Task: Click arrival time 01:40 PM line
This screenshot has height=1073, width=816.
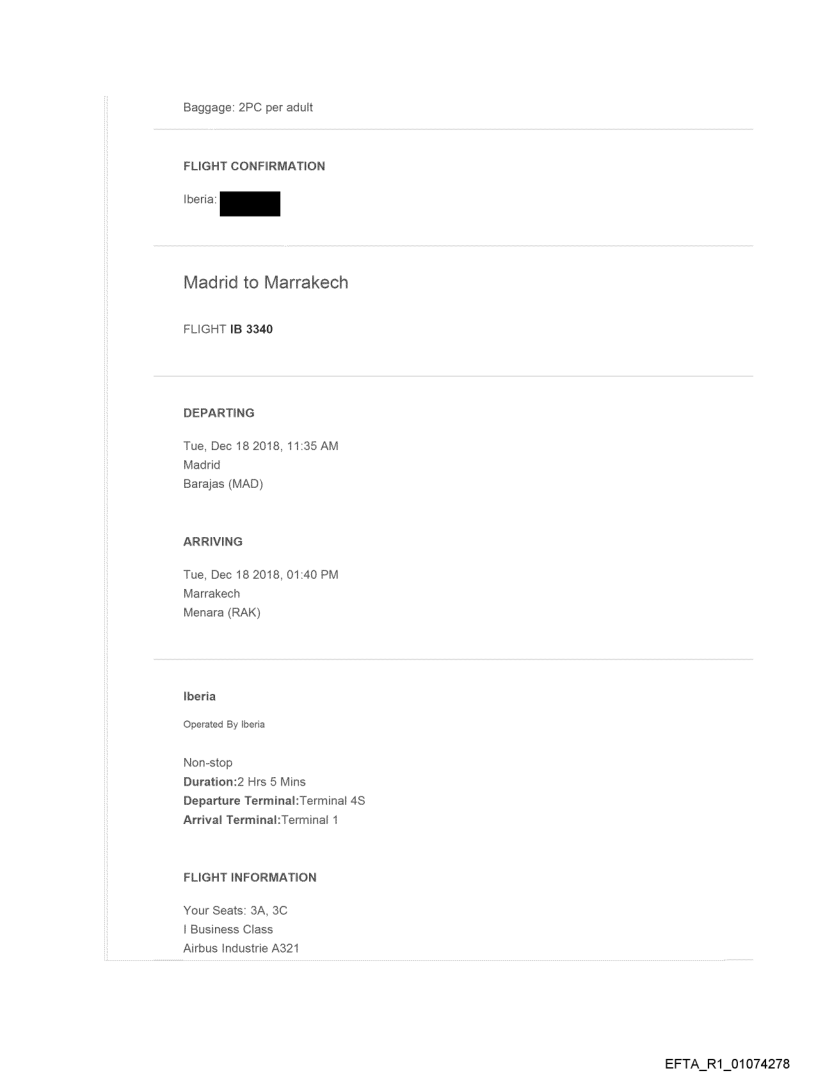Action: [x=260, y=575]
